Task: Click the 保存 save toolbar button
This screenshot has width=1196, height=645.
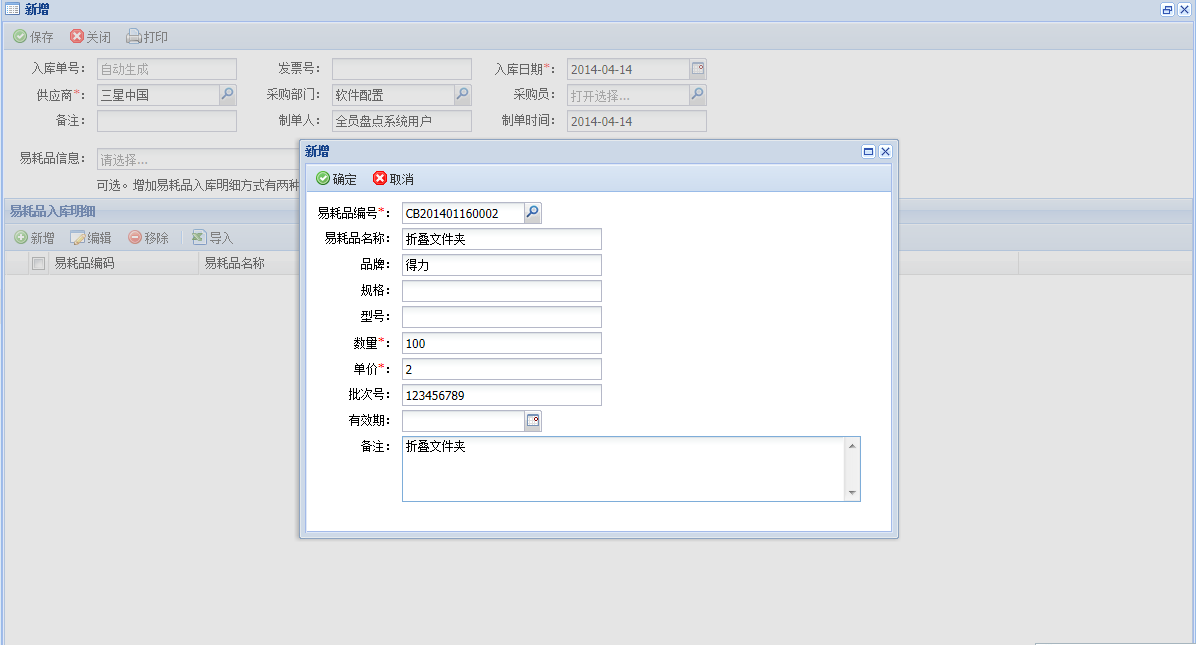Action: click(33, 37)
